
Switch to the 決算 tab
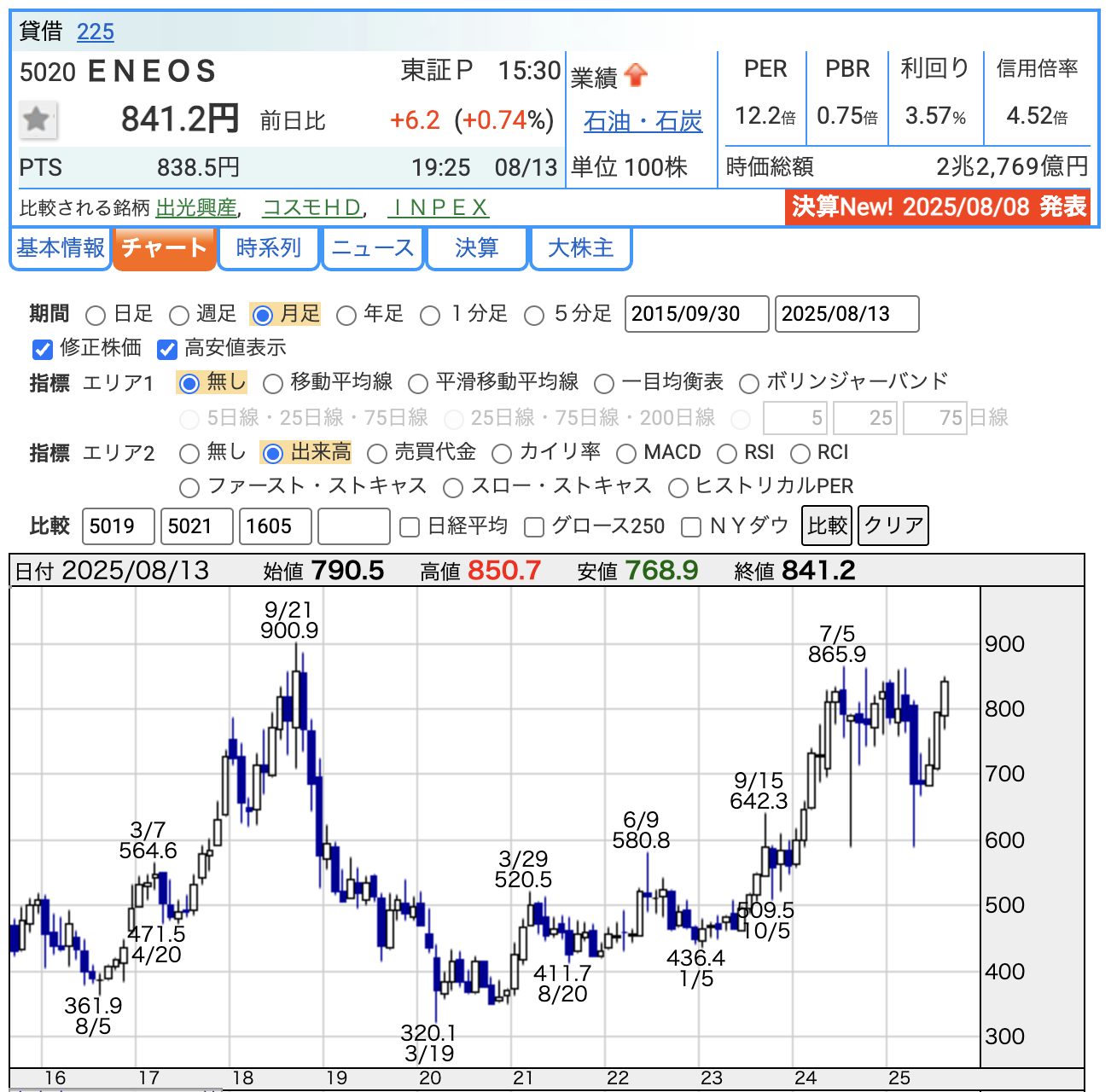pos(477,248)
